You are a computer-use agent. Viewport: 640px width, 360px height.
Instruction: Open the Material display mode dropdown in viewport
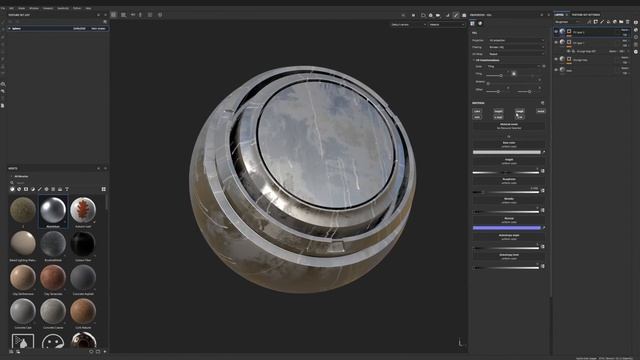click(447, 24)
